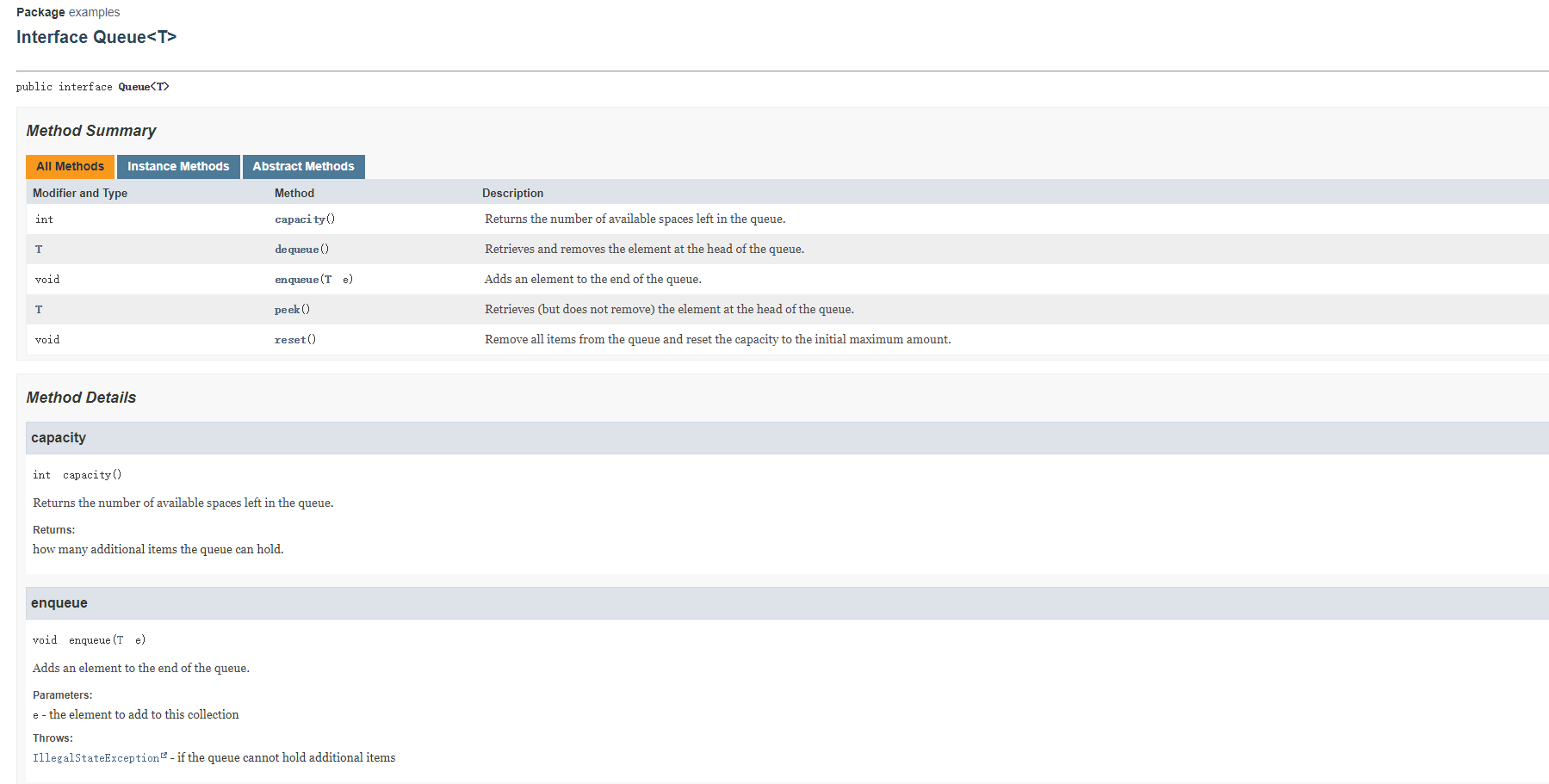Click the 'void enqueue(T e)' signature in details
Viewport: 1549px width, 784px height.
click(x=90, y=640)
